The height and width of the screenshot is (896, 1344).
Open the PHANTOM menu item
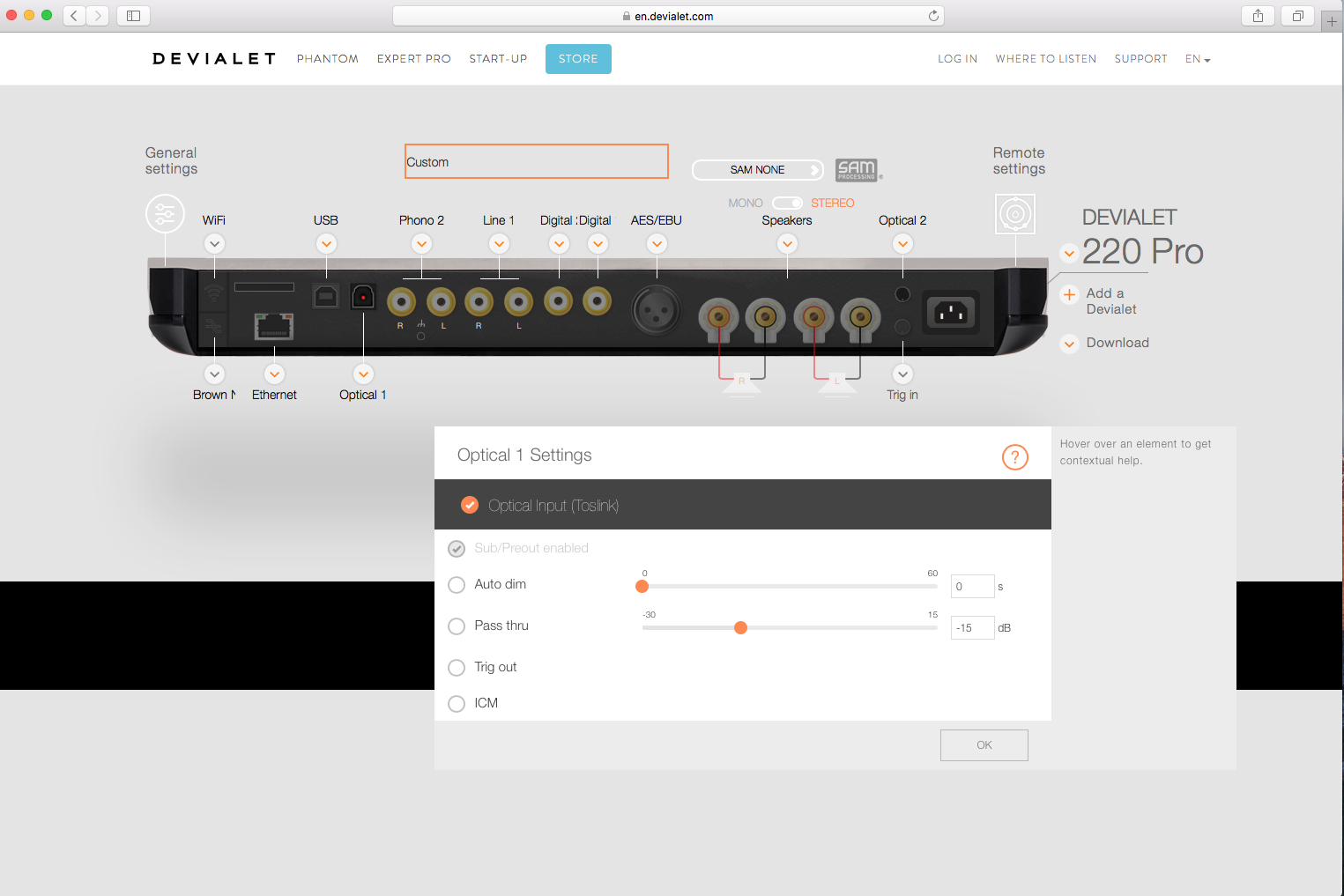point(328,59)
